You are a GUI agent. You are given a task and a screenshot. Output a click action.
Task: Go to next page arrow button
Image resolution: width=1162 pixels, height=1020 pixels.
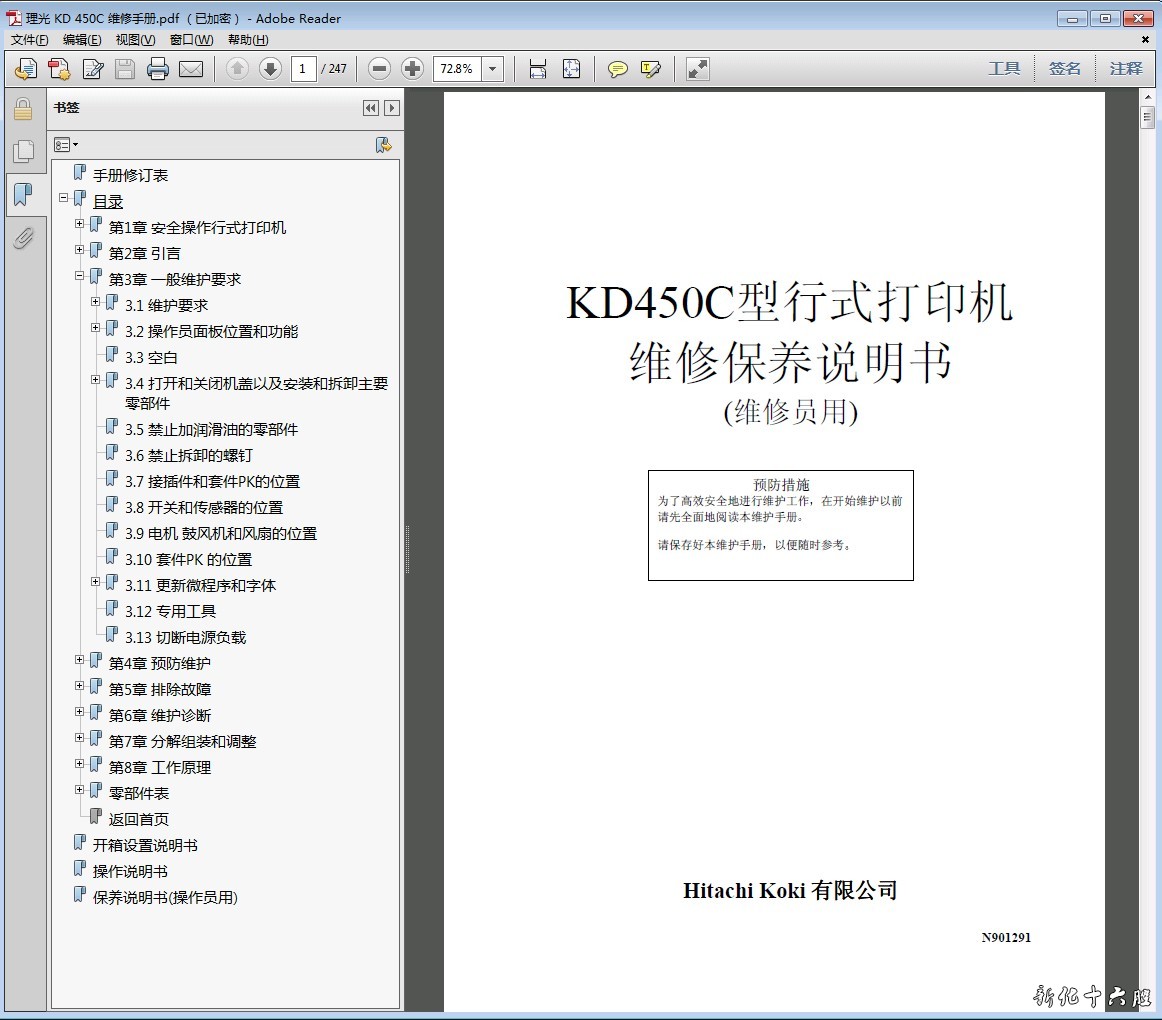(270, 69)
